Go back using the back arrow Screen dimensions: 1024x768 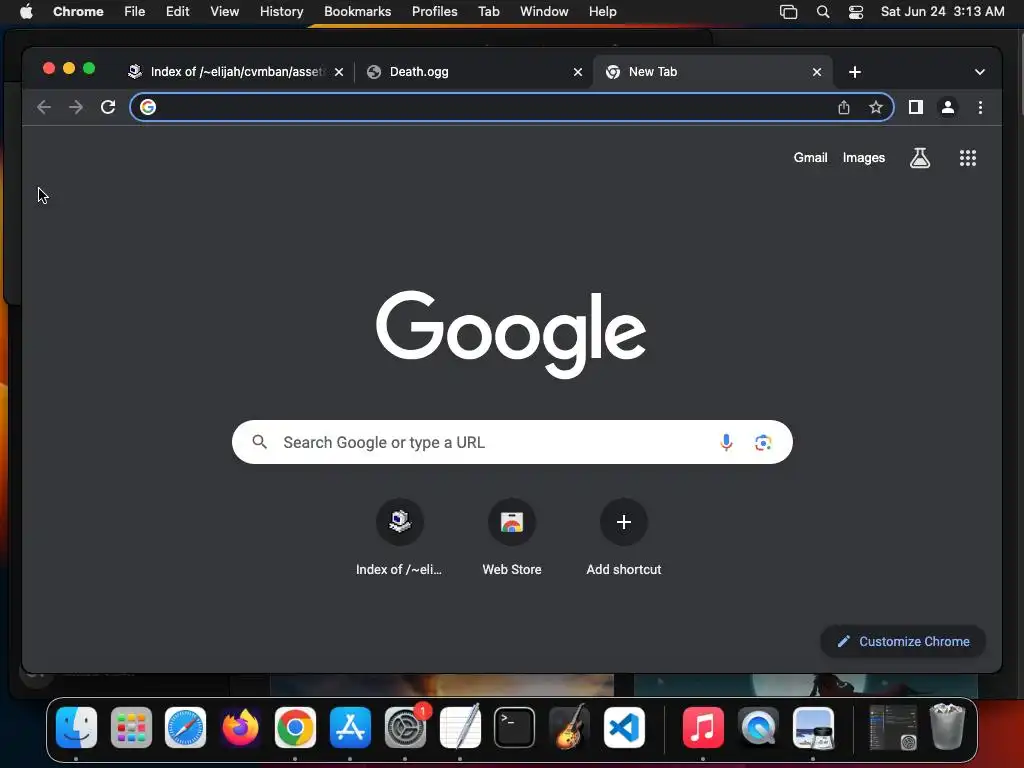point(44,107)
